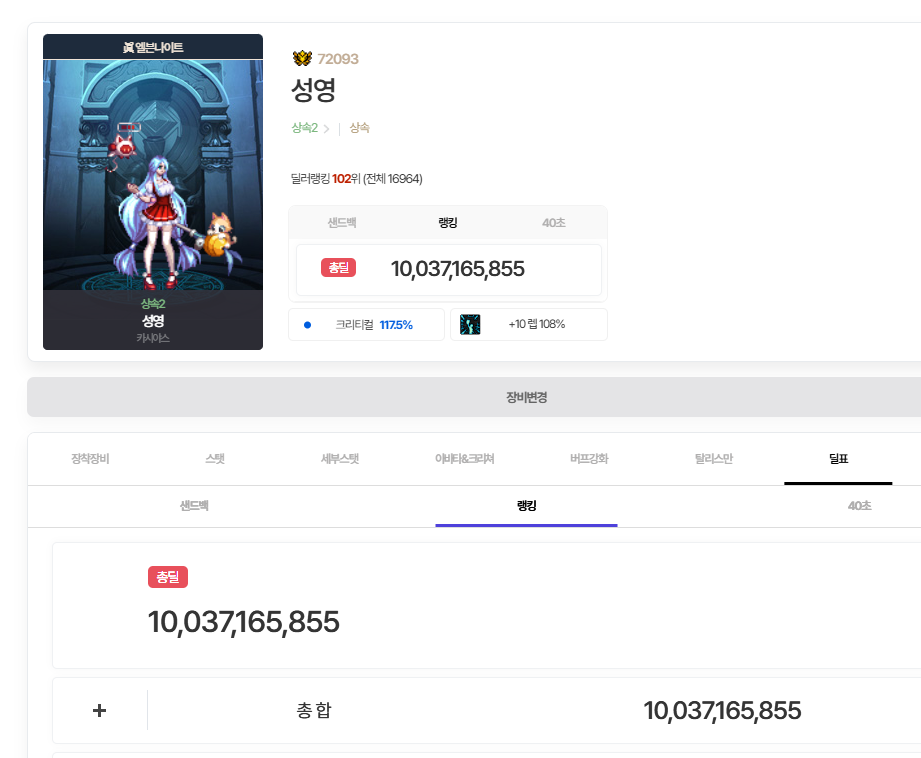The image size is (921, 758).
Task: Click the 총합 label
Action: pyautogui.click(x=314, y=710)
